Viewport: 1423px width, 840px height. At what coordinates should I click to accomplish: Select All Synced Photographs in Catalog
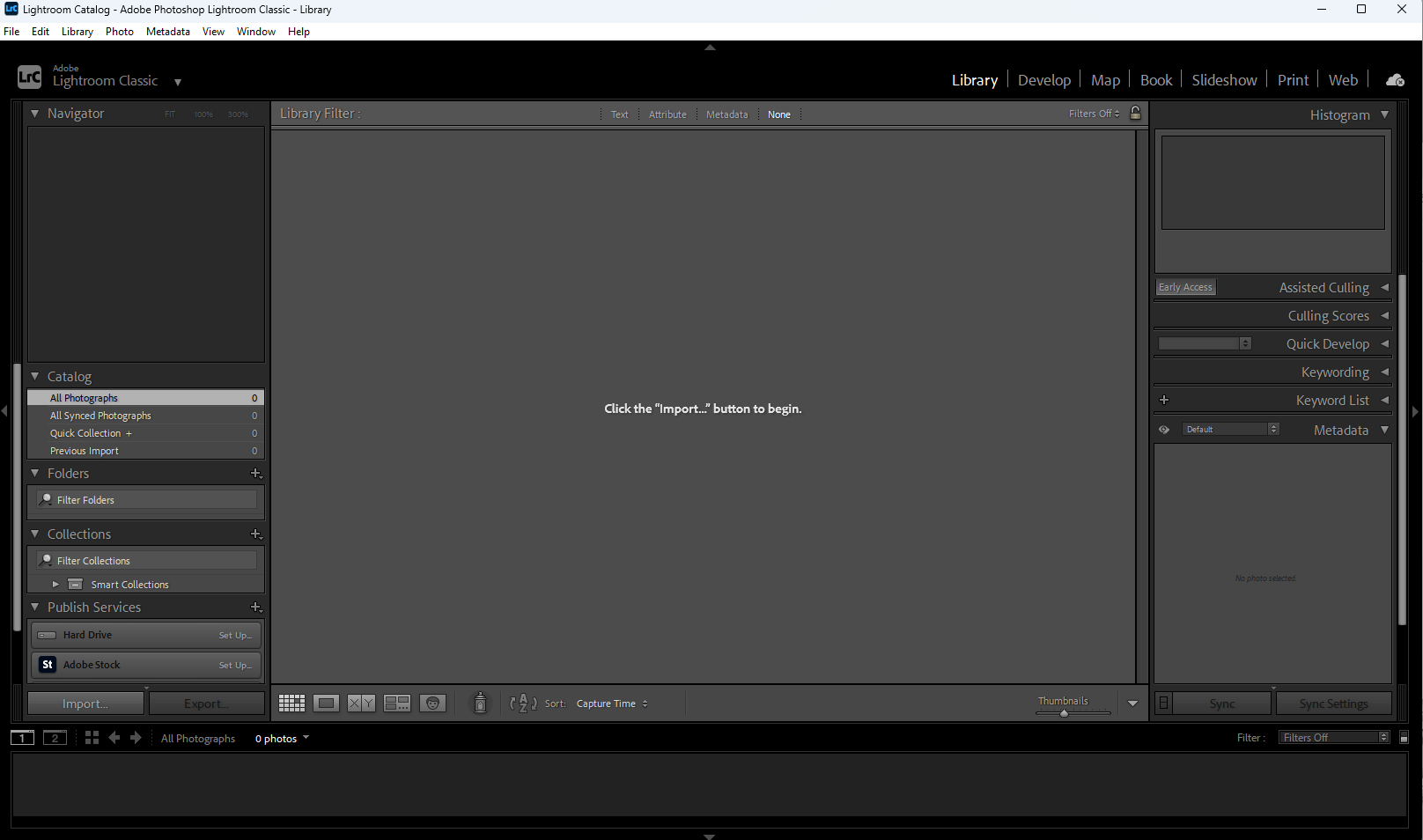pos(146,416)
